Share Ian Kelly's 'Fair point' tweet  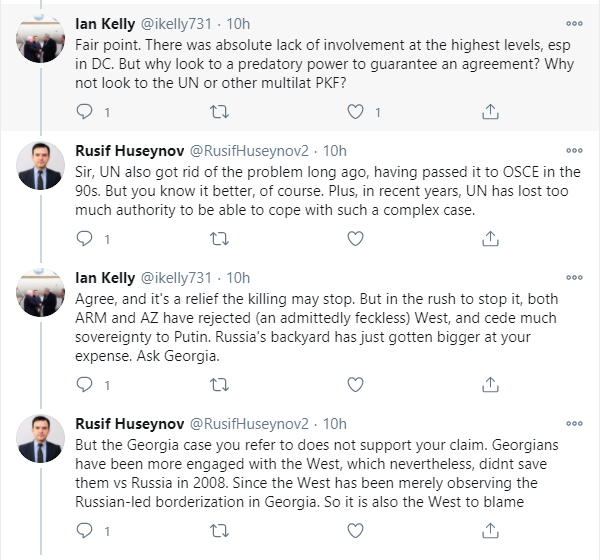point(490,112)
